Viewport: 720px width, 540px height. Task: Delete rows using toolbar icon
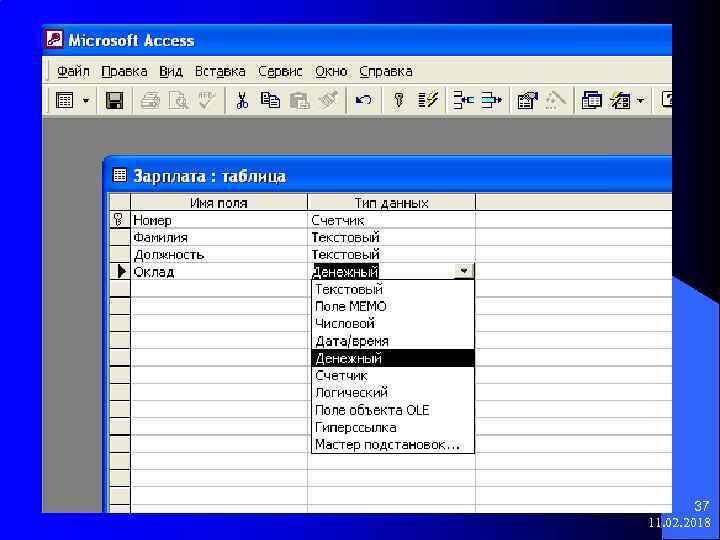pyautogui.click(x=491, y=100)
